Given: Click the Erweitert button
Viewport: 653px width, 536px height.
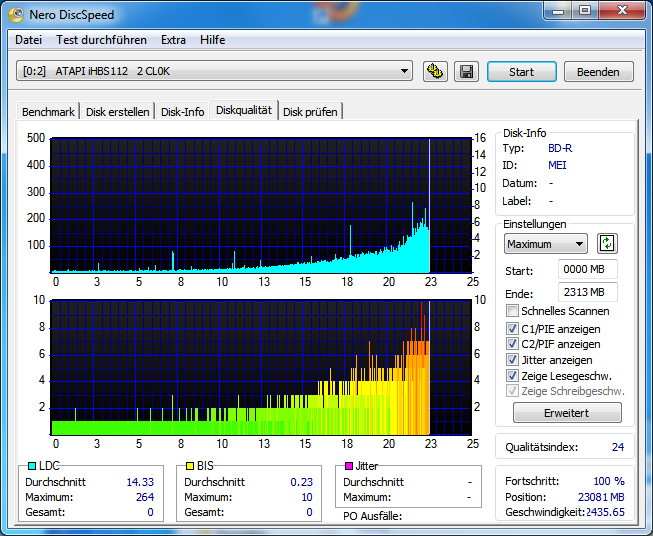Looking at the screenshot, I should point(567,413).
